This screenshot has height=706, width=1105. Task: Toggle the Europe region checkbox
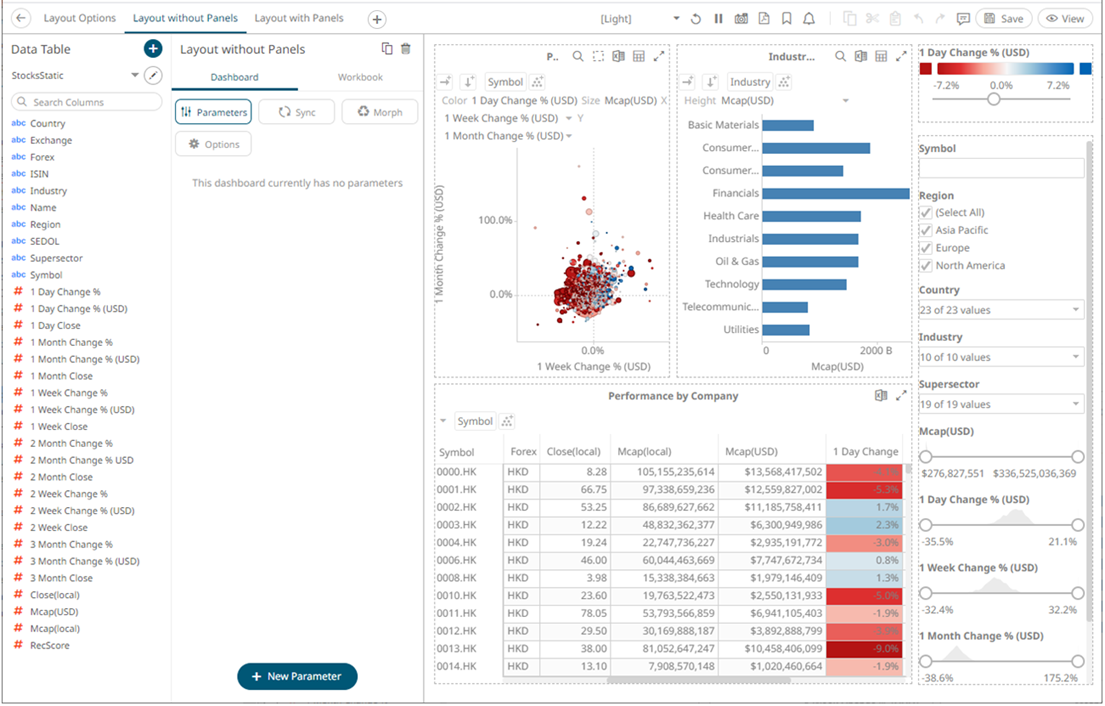click(926, 248)
